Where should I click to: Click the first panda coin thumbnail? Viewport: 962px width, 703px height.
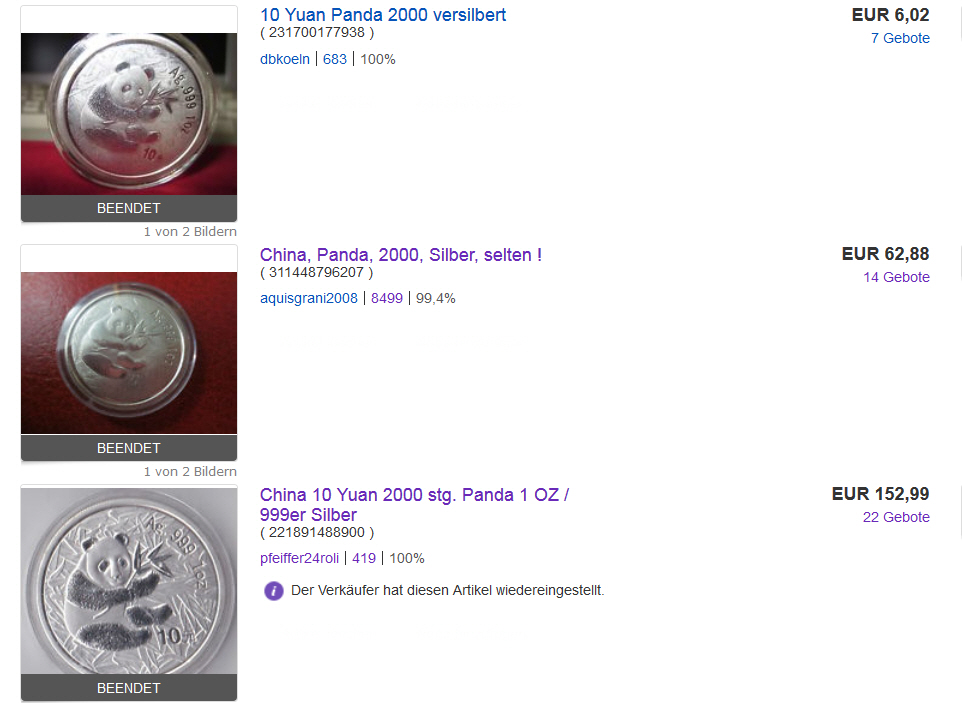[129, 114]
